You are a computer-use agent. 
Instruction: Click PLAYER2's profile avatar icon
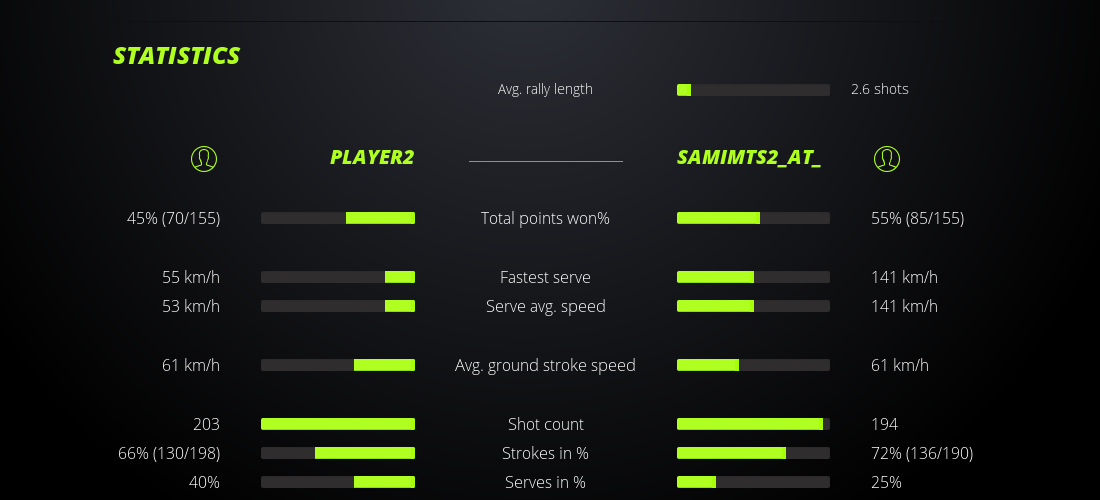pos(204,158)
